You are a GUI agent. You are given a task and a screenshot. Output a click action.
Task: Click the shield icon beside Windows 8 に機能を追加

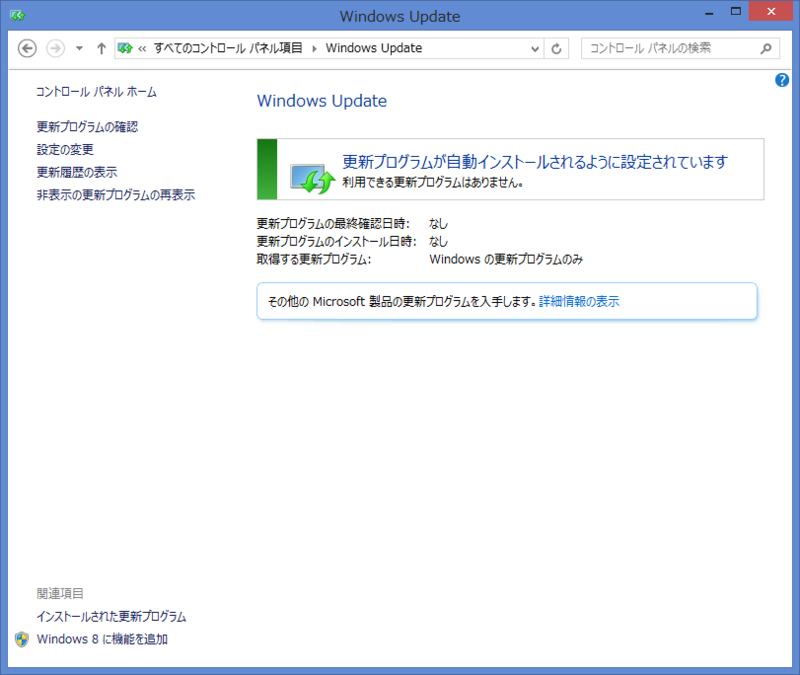[x=21, y=639]
